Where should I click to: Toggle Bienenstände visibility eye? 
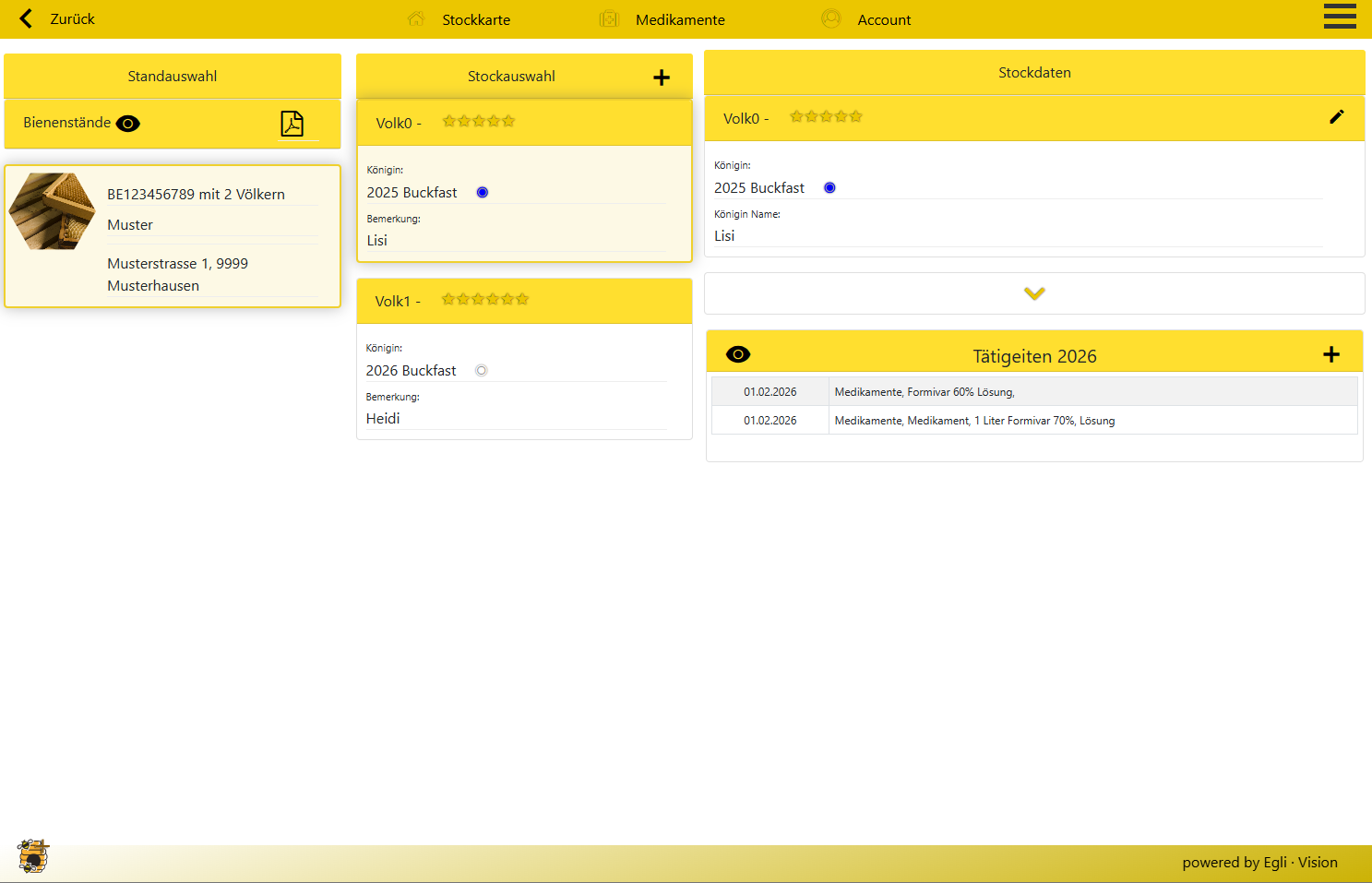point(128,124)
